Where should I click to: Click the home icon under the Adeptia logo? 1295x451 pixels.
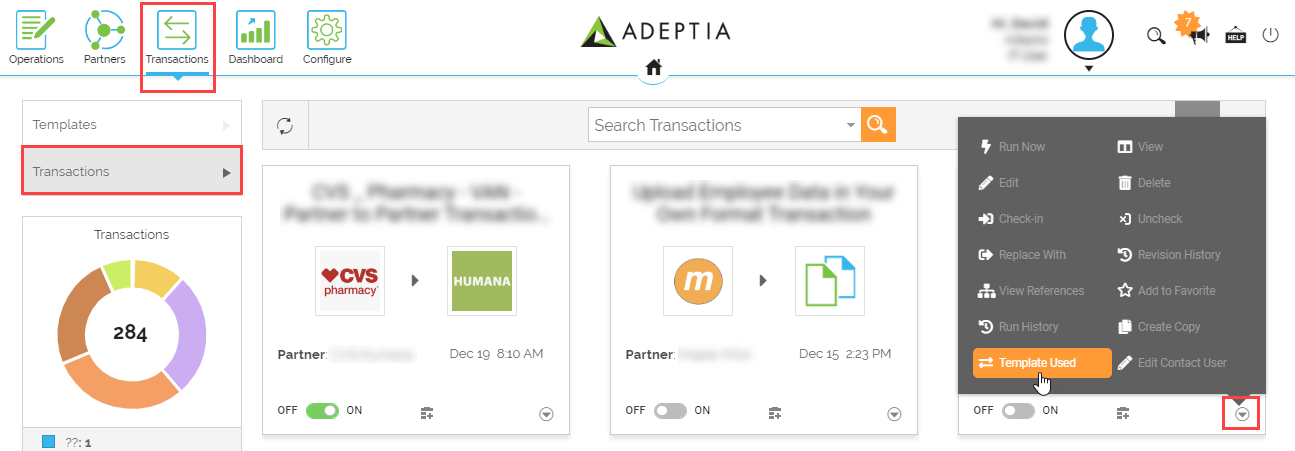pyautogui.click(x=653, y=67)
